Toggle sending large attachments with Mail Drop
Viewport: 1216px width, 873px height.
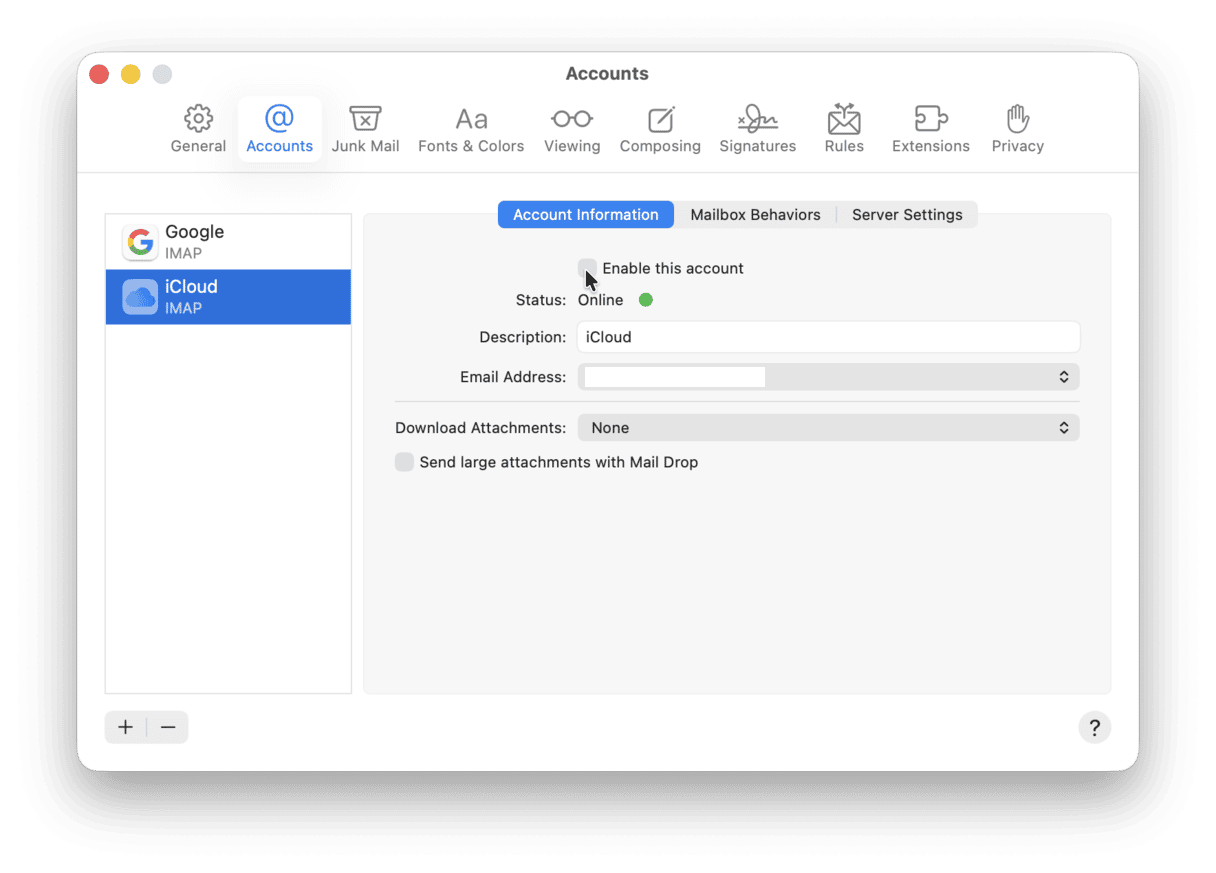point(404,462)
